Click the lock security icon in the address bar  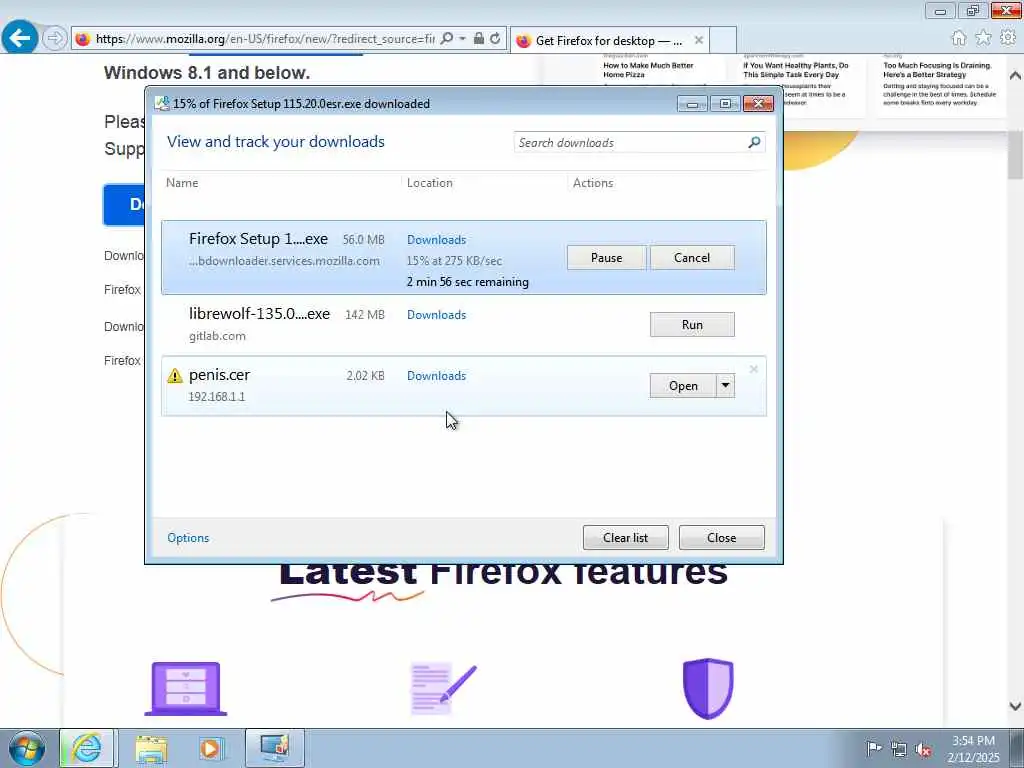point(479,39)
